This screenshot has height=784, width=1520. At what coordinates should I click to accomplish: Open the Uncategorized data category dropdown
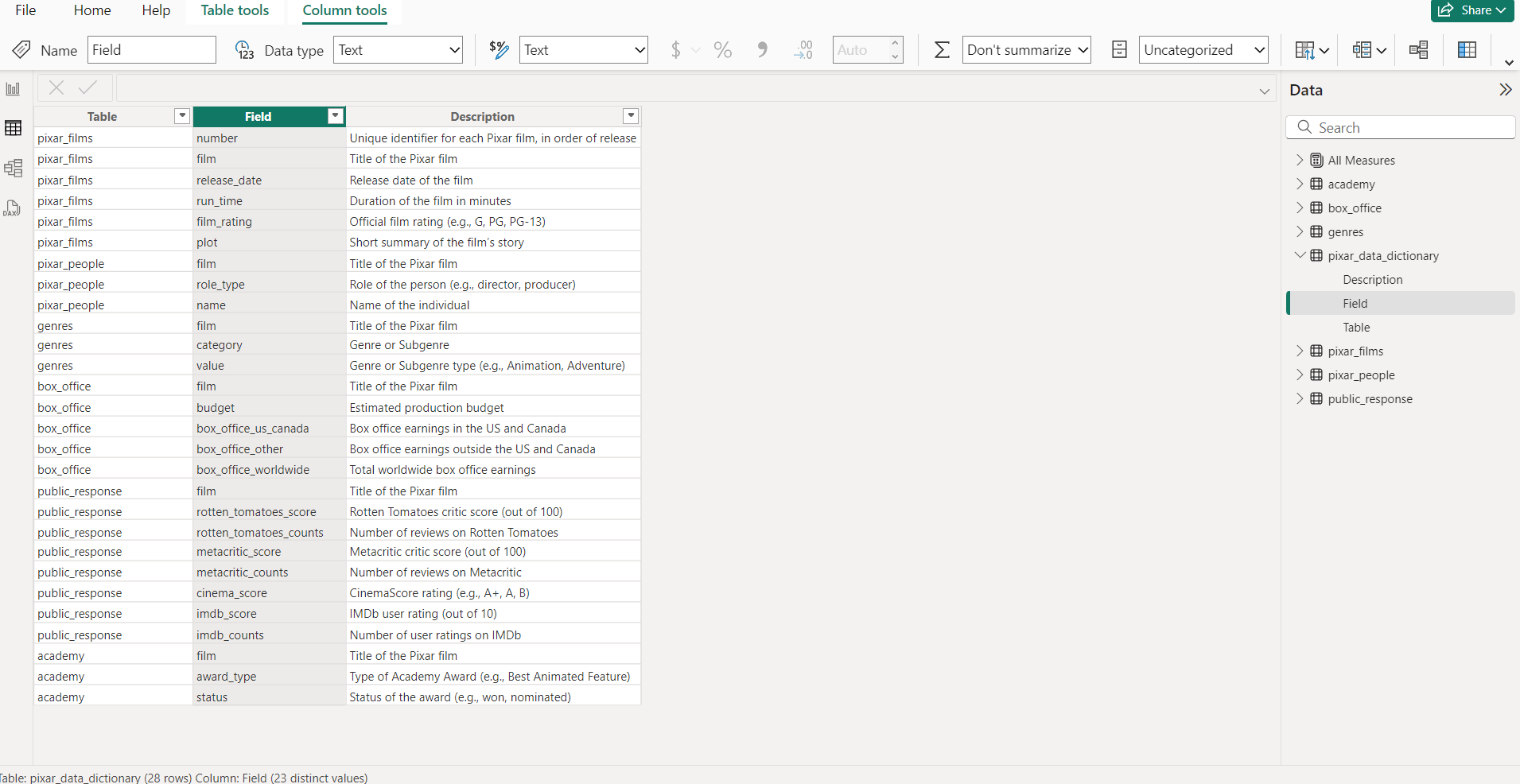1203,50
